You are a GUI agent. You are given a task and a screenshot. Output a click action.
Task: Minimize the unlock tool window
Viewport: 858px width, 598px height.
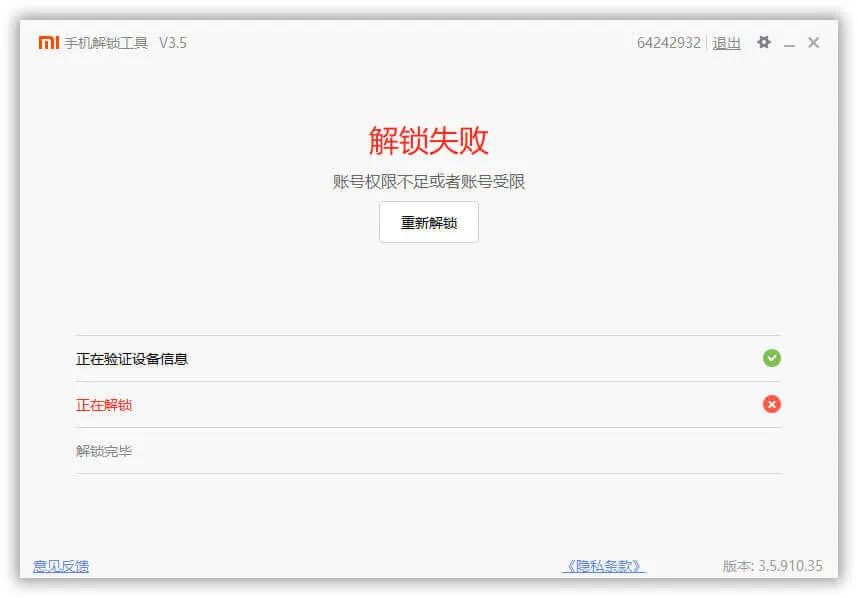click(x=789, y=44)
